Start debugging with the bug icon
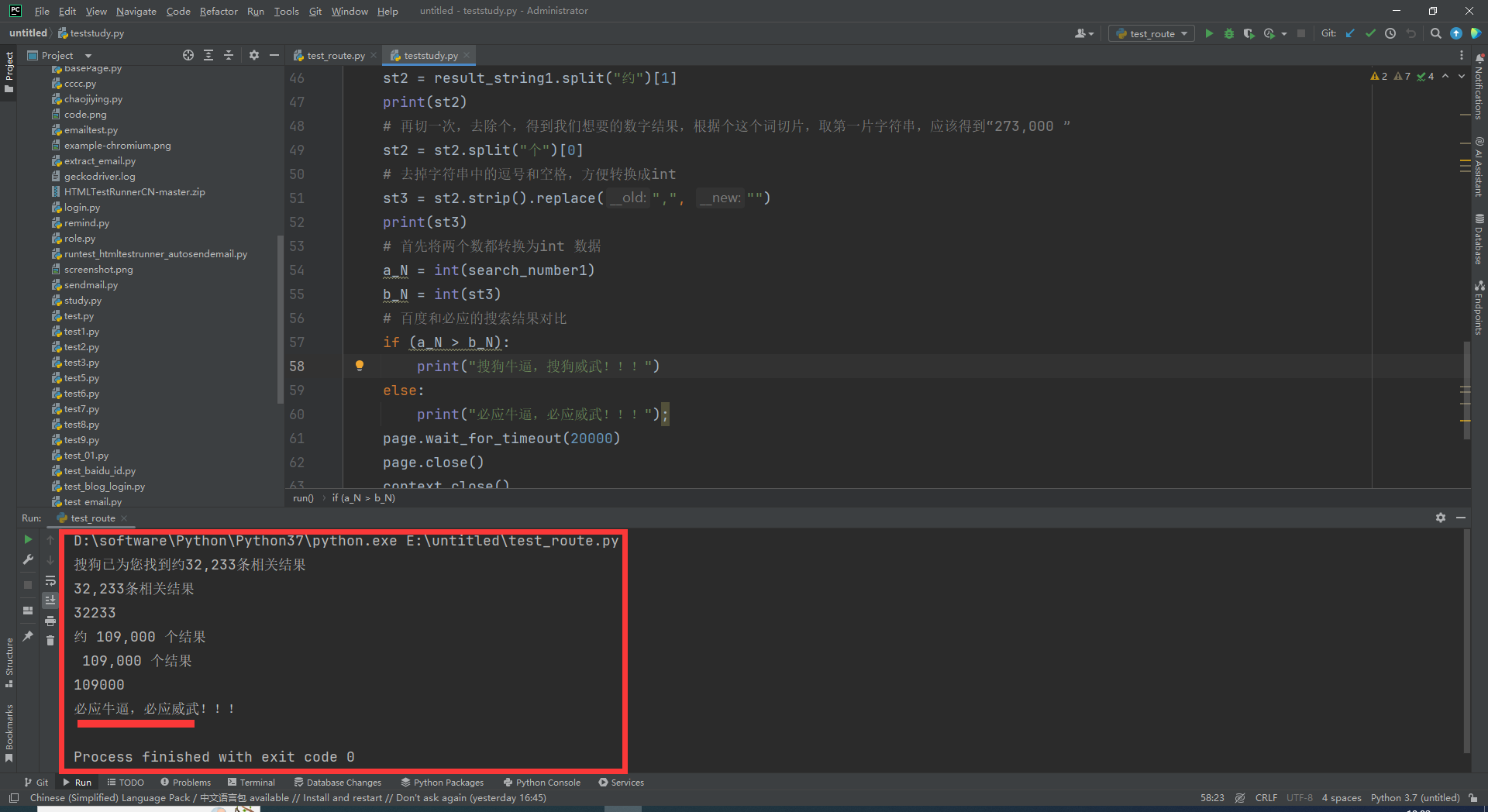The height and width of the screenshot is (812, 1488). click(1228, 33)
